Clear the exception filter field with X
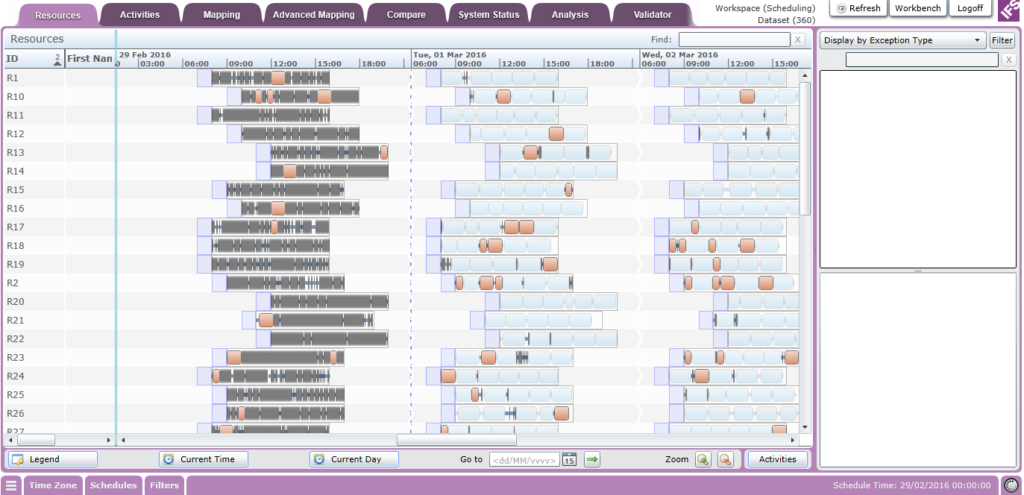The height and width of the screenshot is (495, 1024). point(1009,60)
